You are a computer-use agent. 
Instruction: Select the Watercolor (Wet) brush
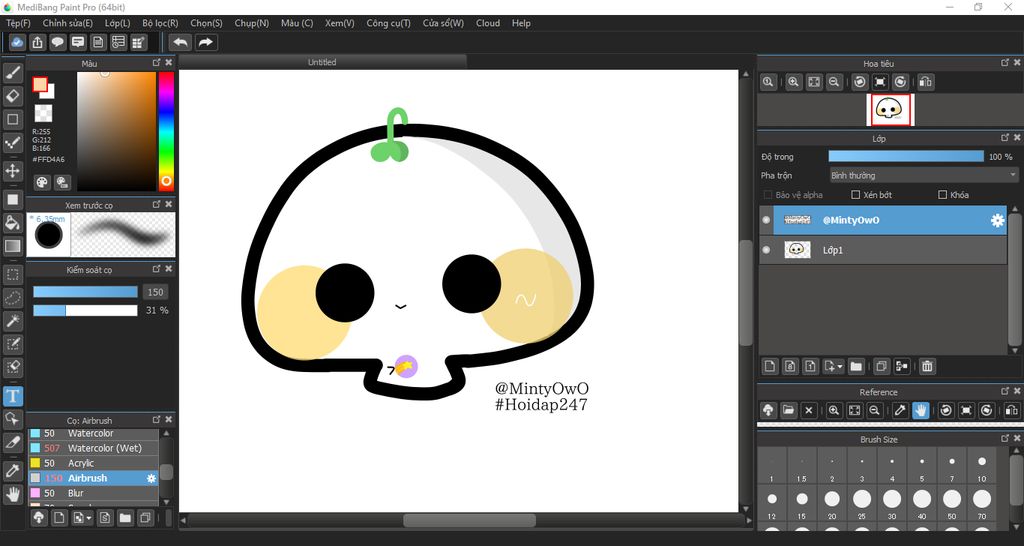tap(104, 448)
